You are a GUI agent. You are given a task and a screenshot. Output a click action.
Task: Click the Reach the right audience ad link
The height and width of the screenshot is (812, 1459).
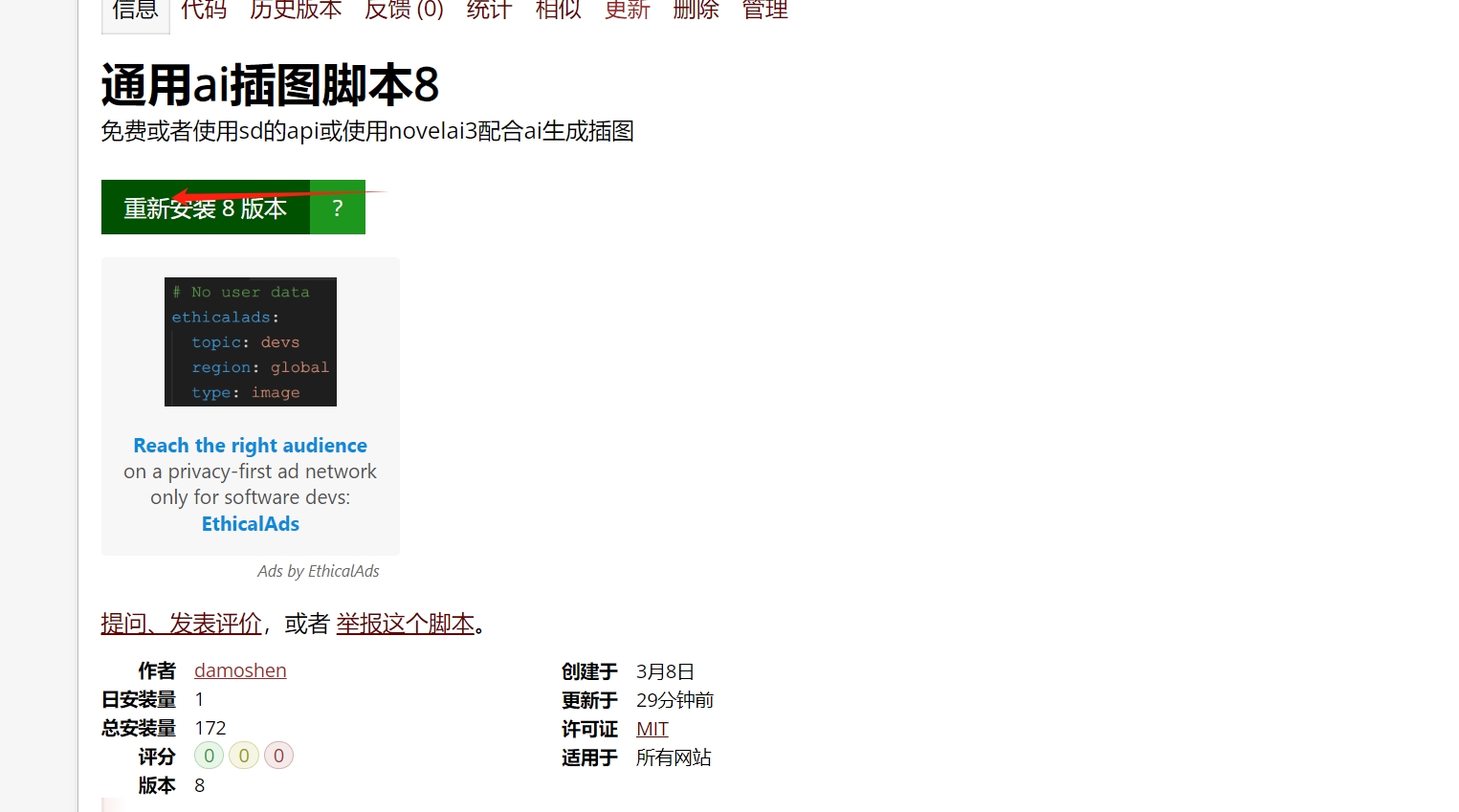pos(250,445)
